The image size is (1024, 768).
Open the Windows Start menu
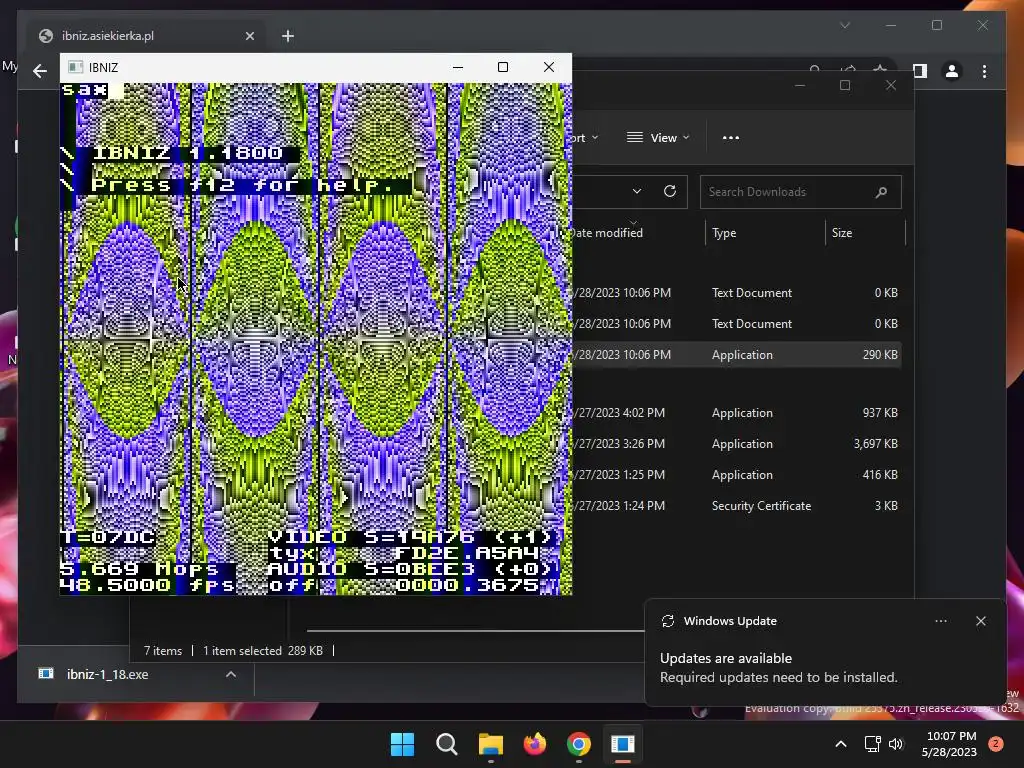click(402, 744)
